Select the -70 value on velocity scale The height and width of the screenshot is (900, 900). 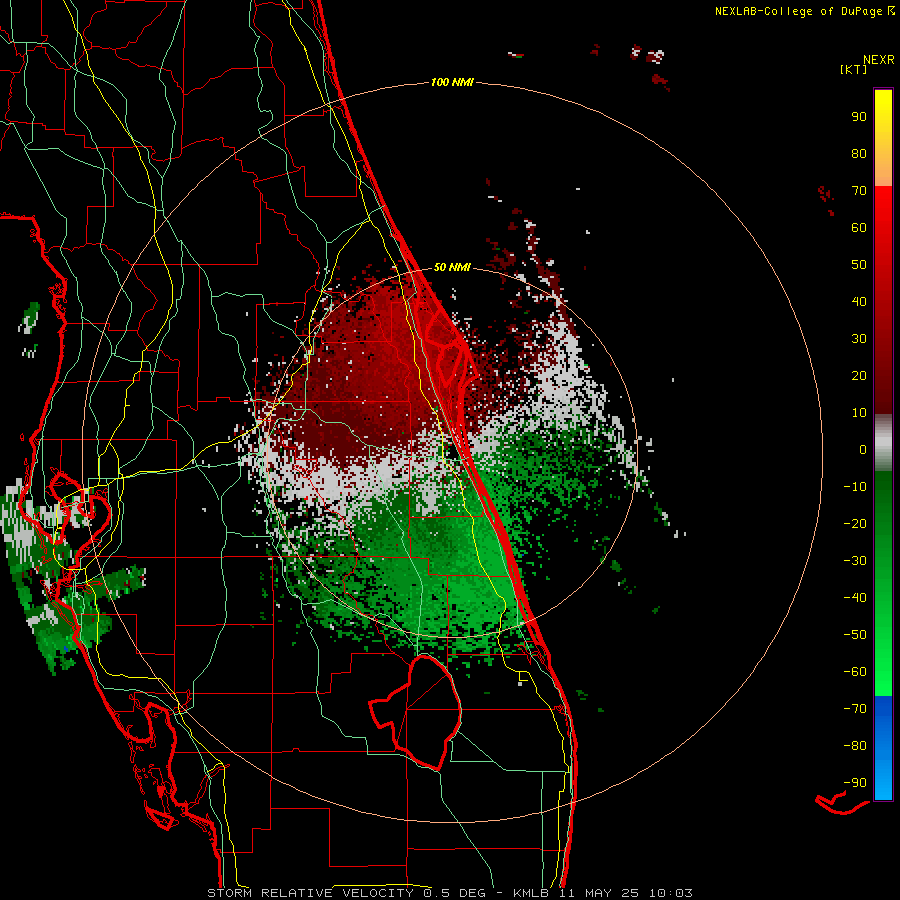[x=855, y=709]
